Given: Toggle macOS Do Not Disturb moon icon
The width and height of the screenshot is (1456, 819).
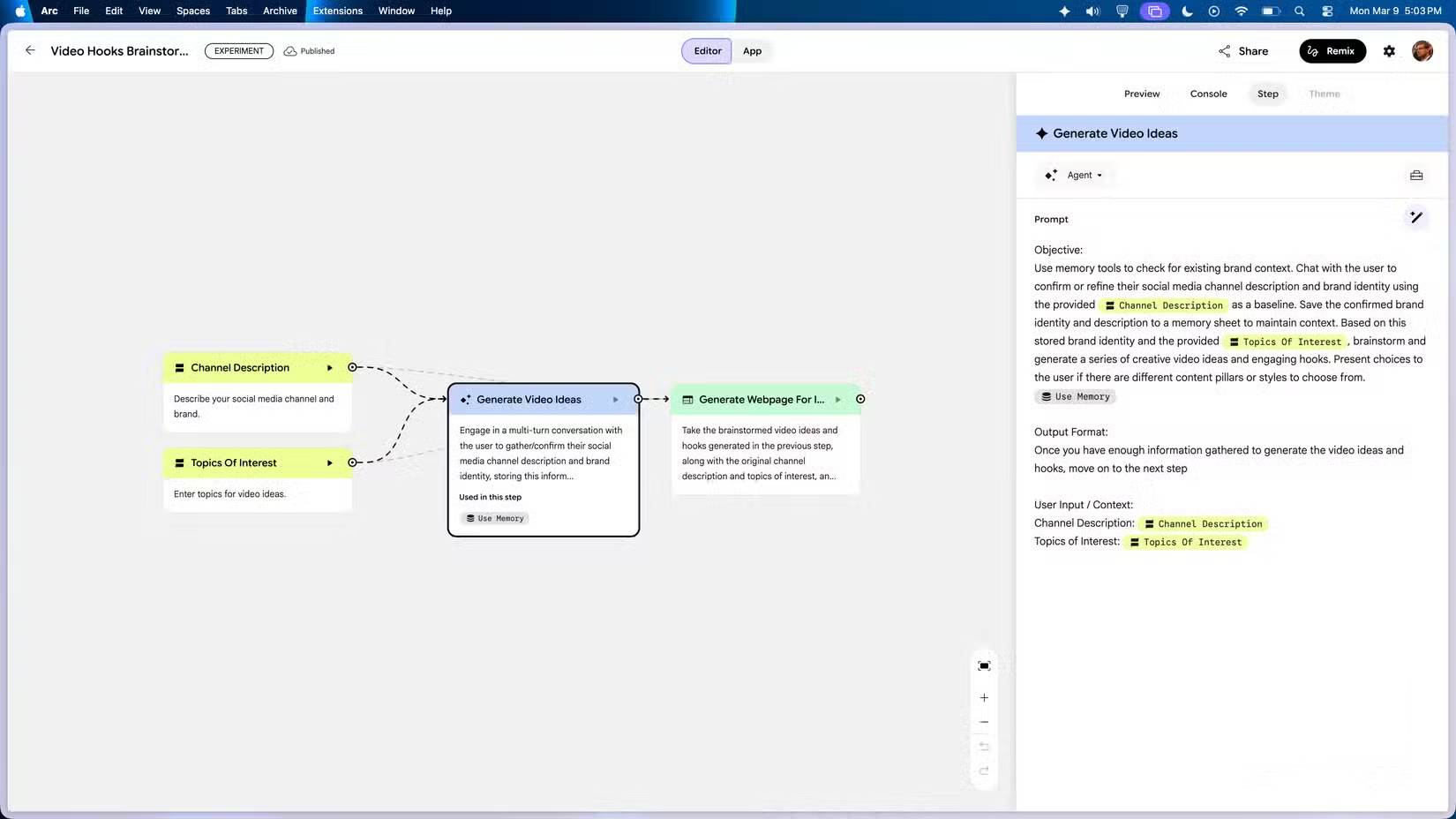Looking at the screenshot, I should point(1187,11).
